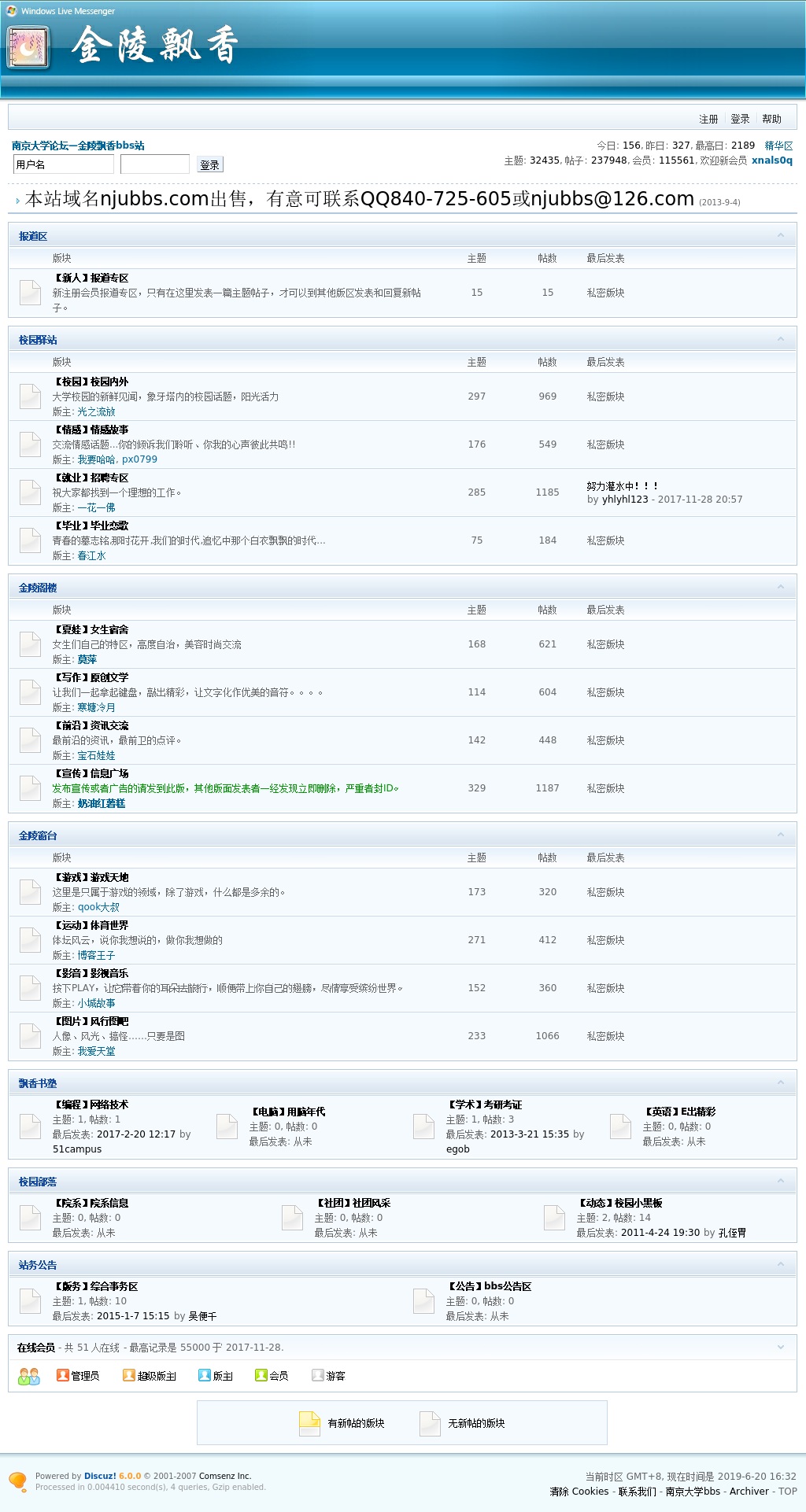Collapse the 校园部落 section

(x=781, y=1182)
